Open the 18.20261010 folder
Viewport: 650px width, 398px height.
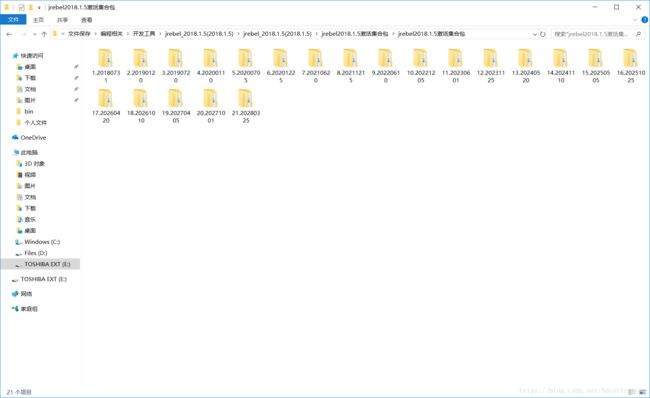pyautogui.click(x=141, y=106)
